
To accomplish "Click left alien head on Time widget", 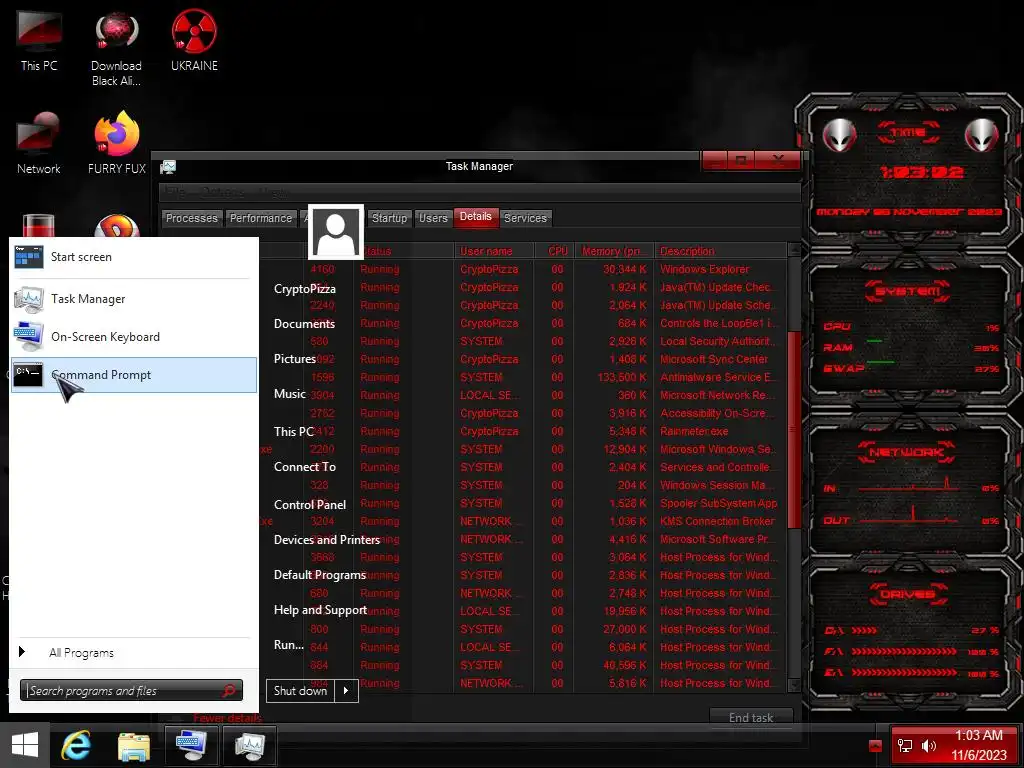I will (x=839, y=135).
